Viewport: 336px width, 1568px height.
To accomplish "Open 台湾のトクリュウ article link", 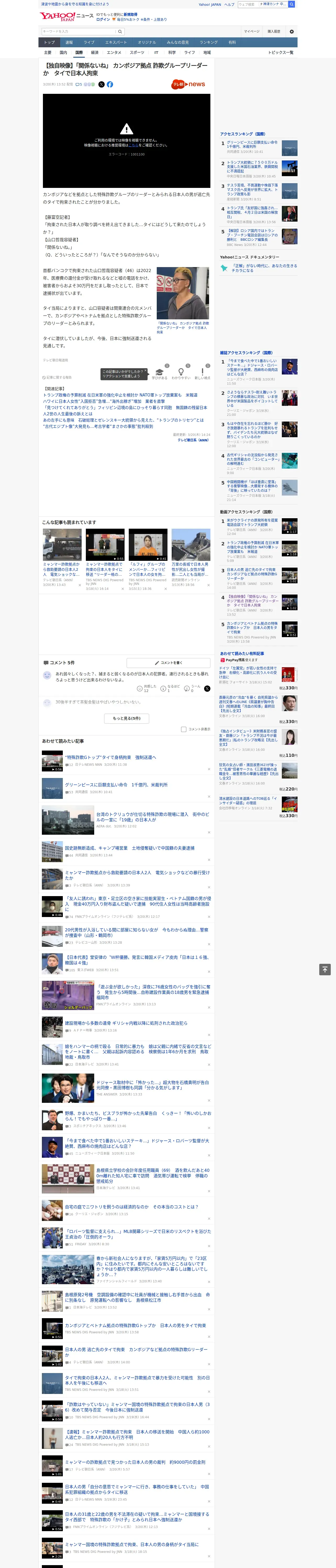I will click(153, 817).
